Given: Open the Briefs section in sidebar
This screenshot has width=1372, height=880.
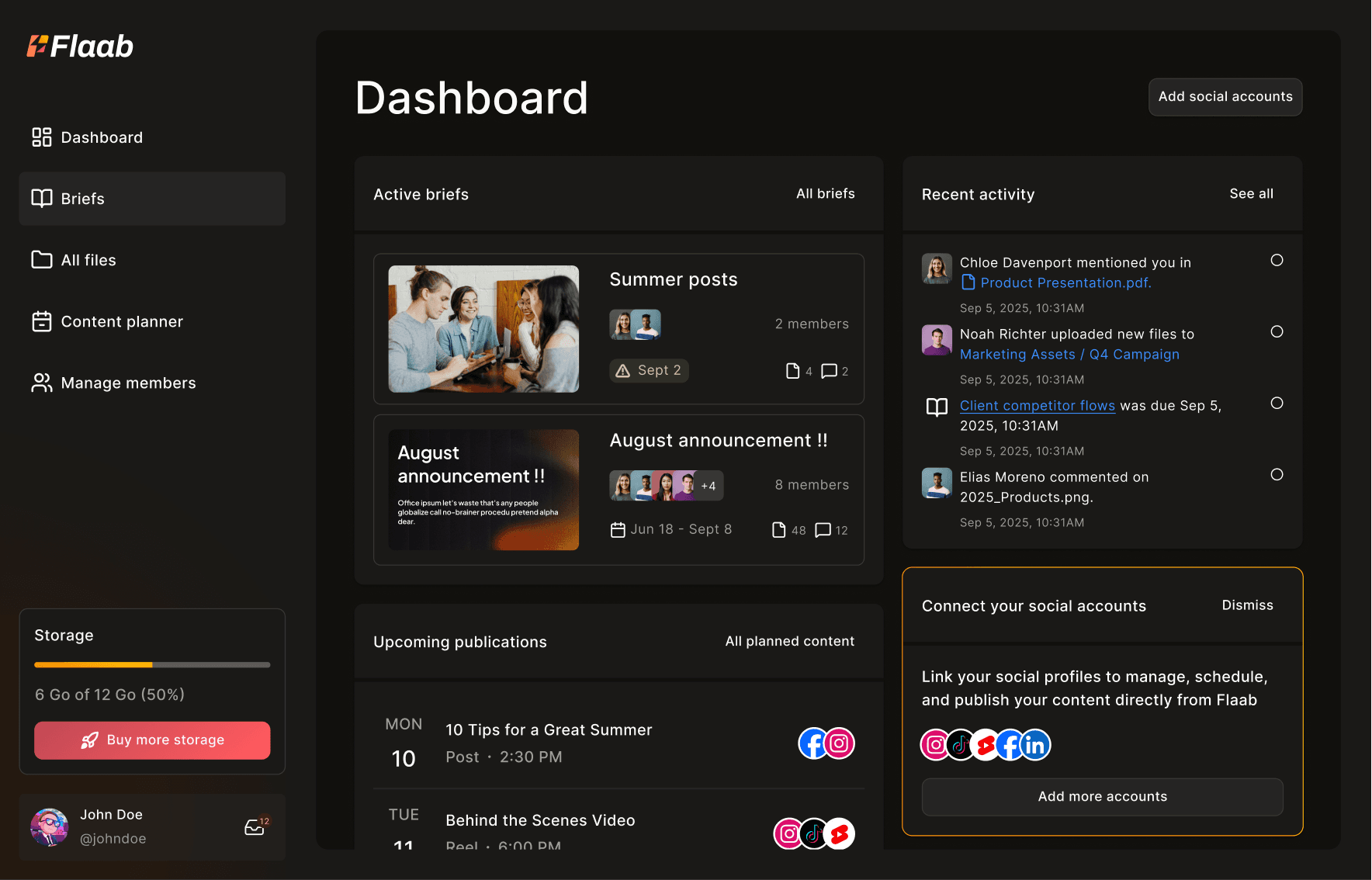Looking at the screenshot, I should point(152,199).
